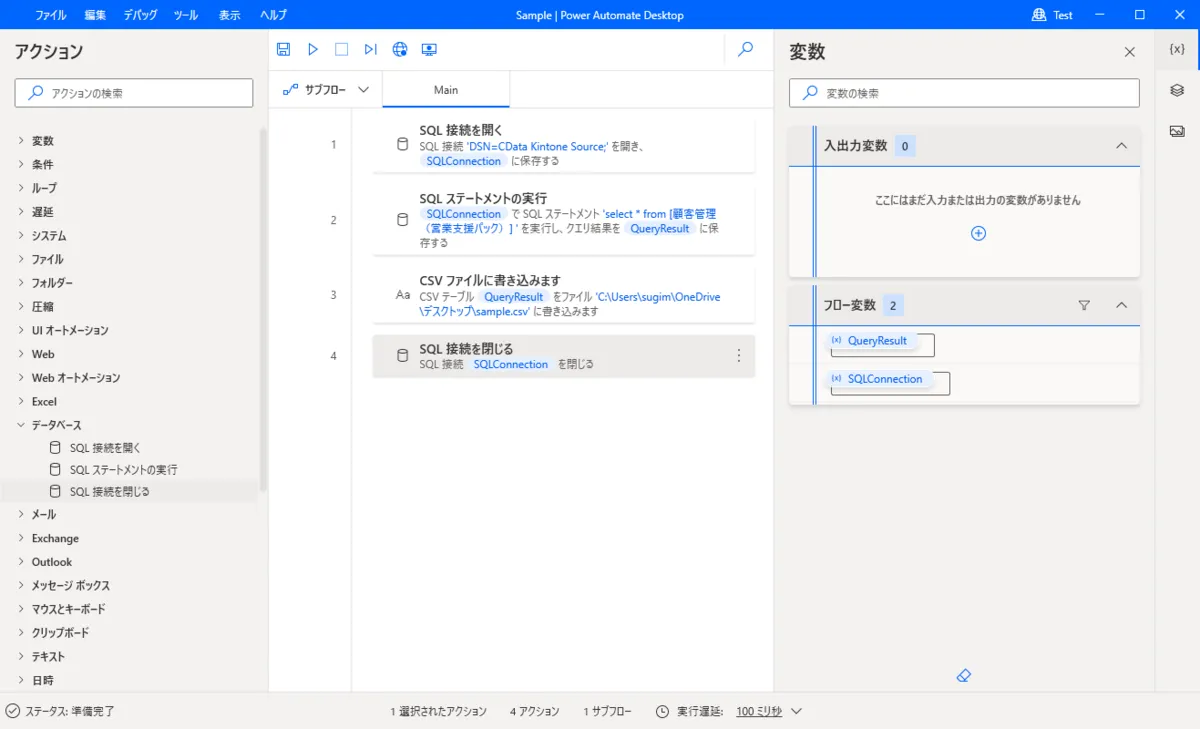This screenshot has width=1200, height=729.
Task: Run the flow
Action: pyautogui.click(x=312, y=48)
